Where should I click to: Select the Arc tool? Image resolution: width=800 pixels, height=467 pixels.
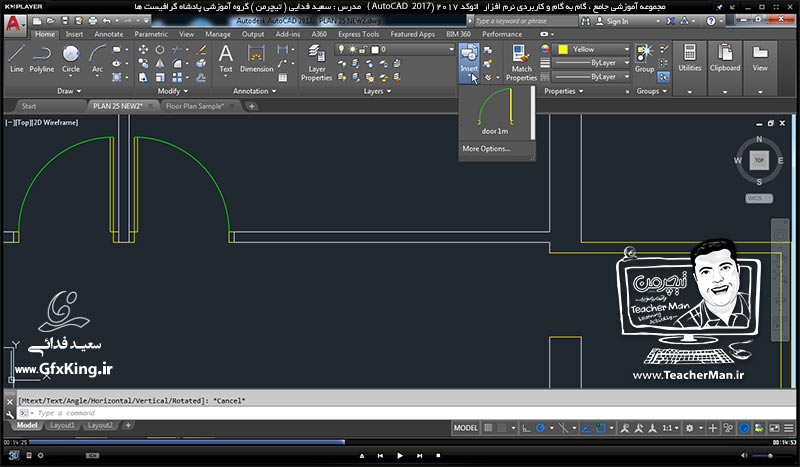point(97,58)
